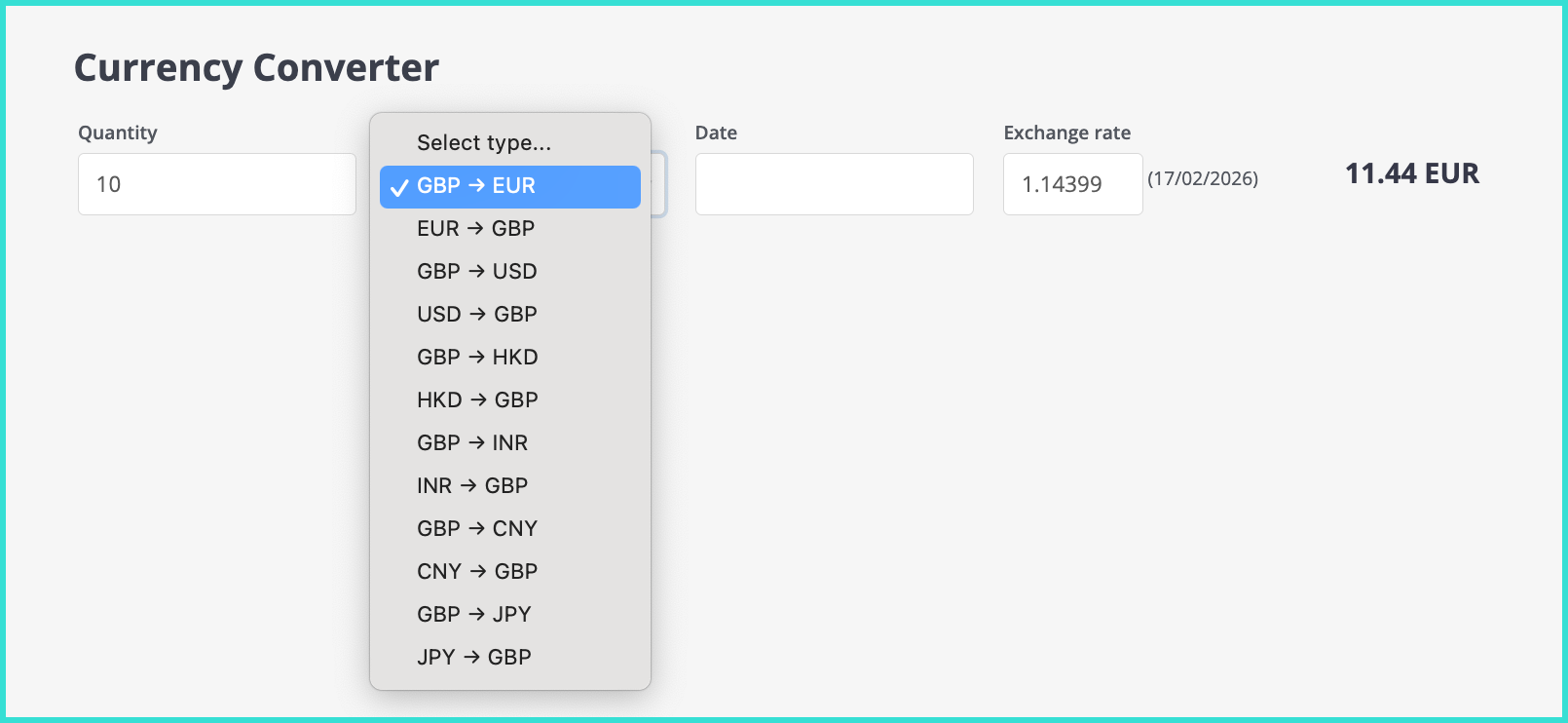
Task: Pick CNY → GBP from list
Action: click(x=477, y=572)
